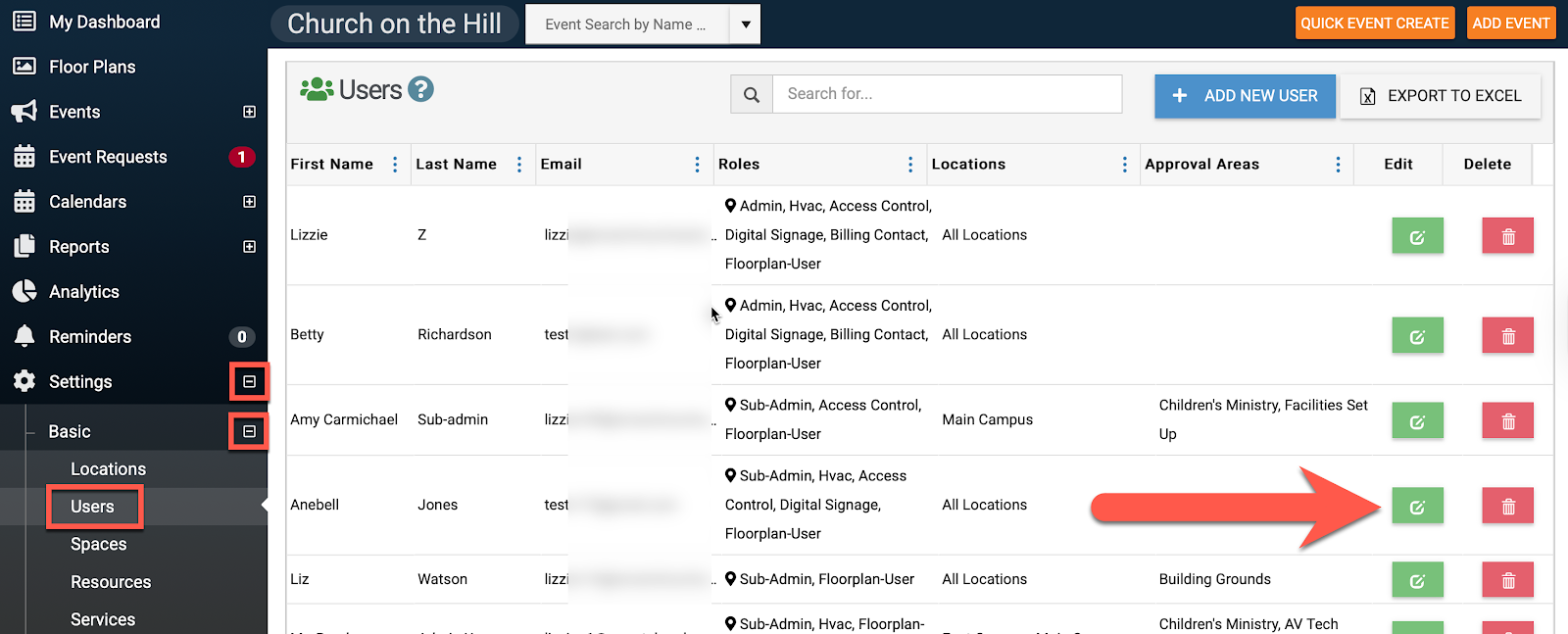1568x634 pixels.
Task: Open Analytics from the sidebar
Action: coord(84,292)
